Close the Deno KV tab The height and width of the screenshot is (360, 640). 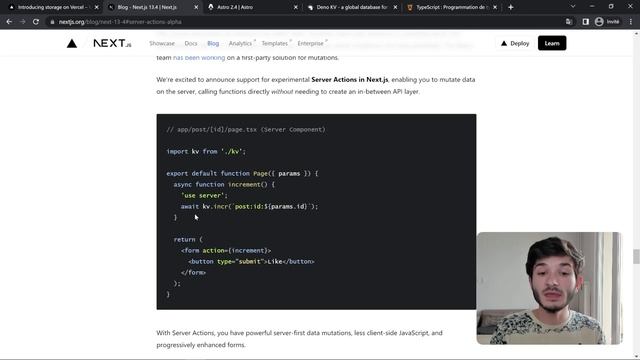point(395,7)
